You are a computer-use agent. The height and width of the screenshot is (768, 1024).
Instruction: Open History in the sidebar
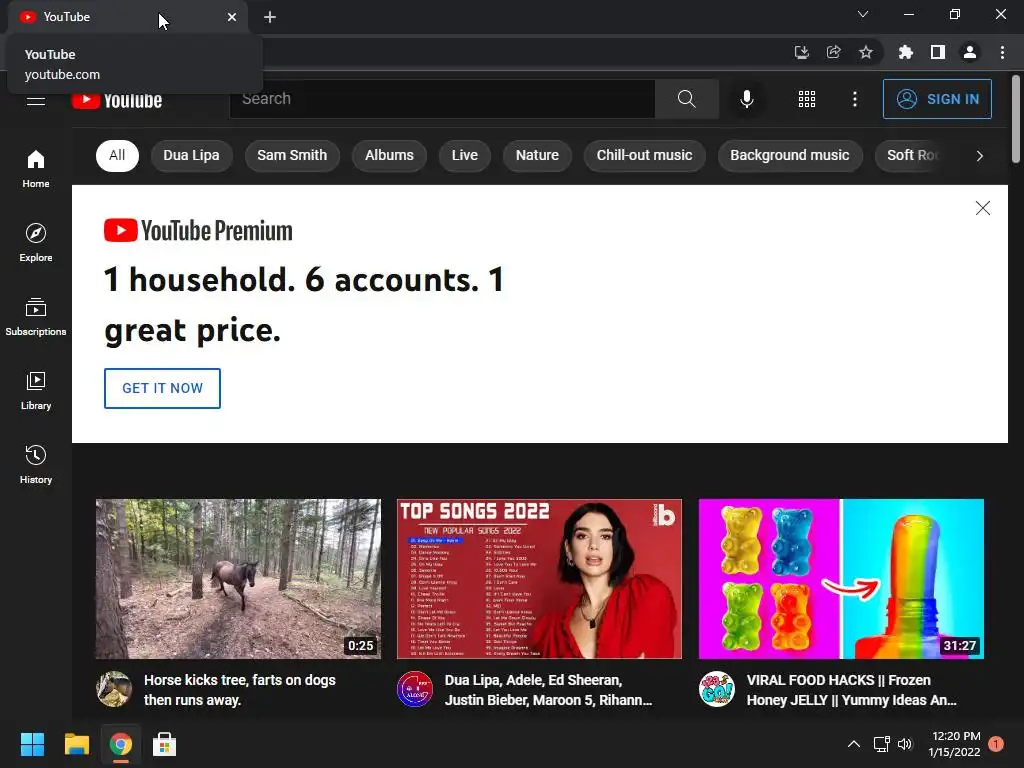pos(35,464)
